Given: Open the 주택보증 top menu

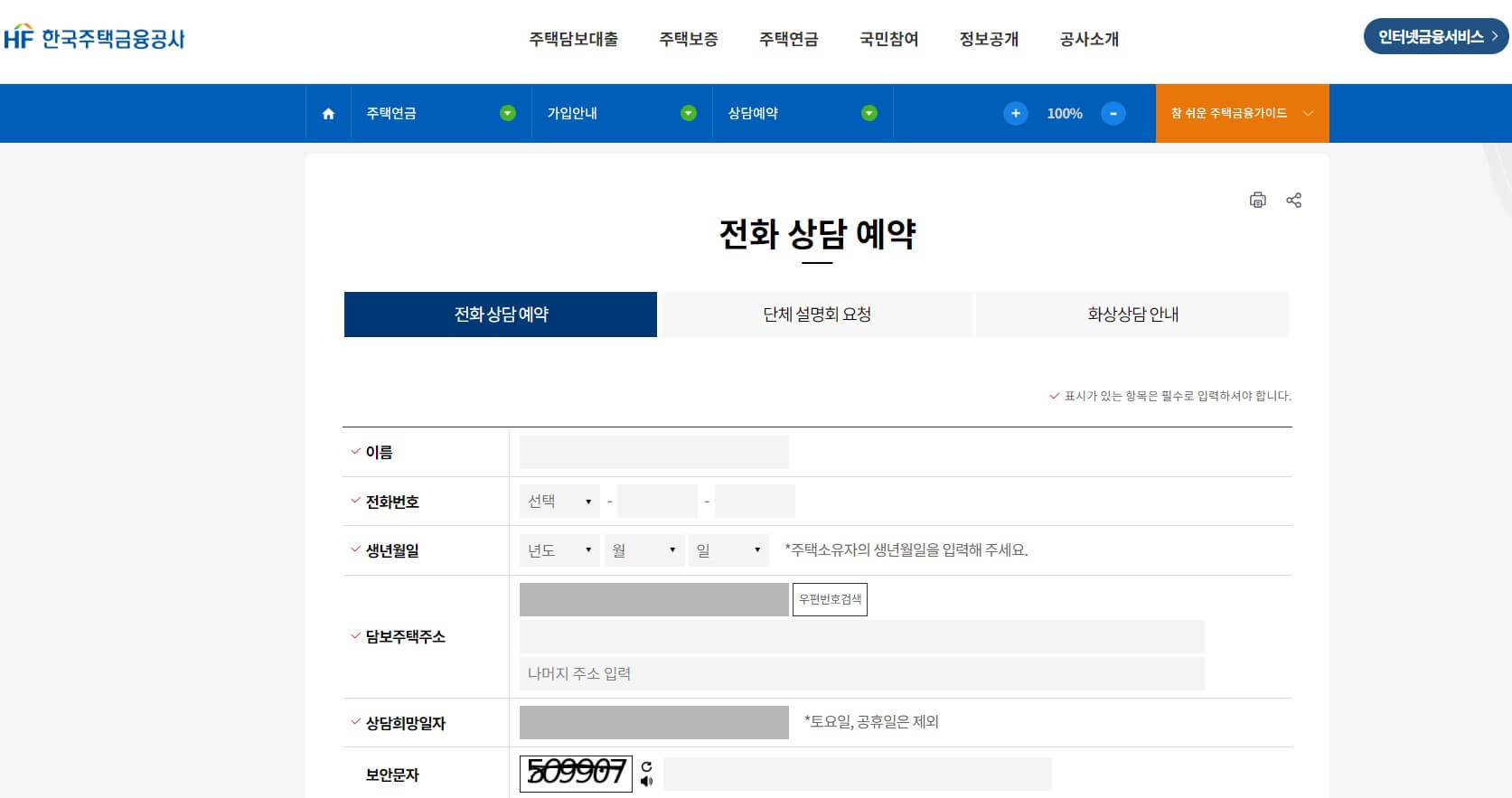Looking at the screenshot, I should 689,39.
